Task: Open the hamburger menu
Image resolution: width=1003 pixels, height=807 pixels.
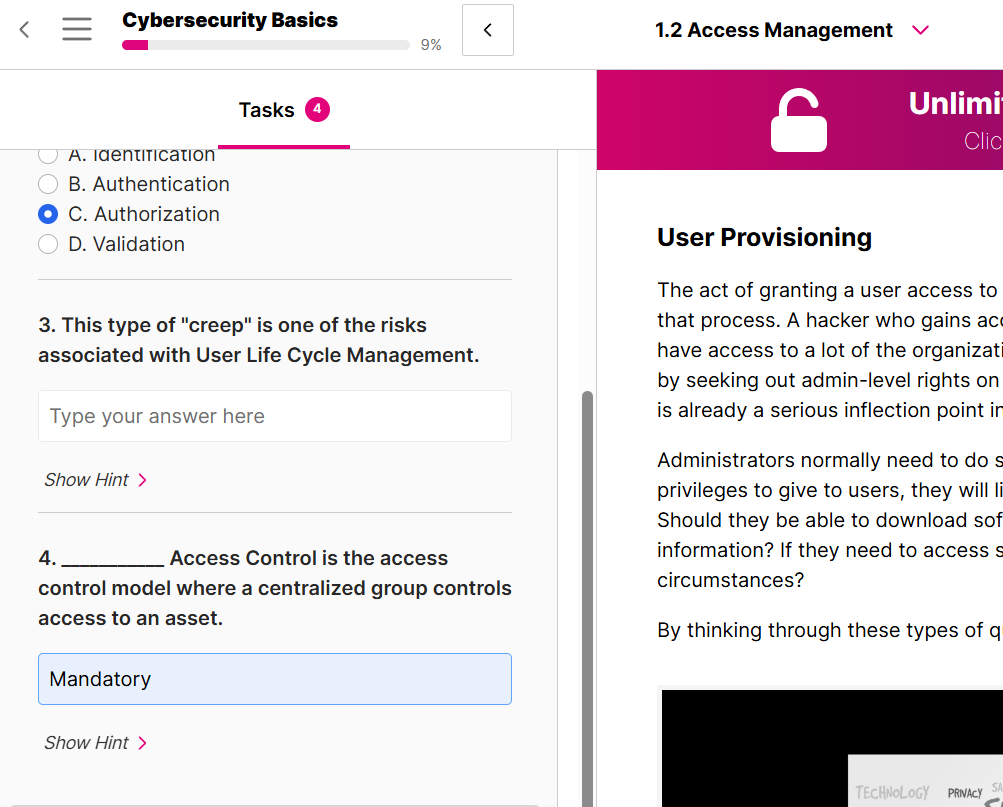Action: (x=77, y=30)
